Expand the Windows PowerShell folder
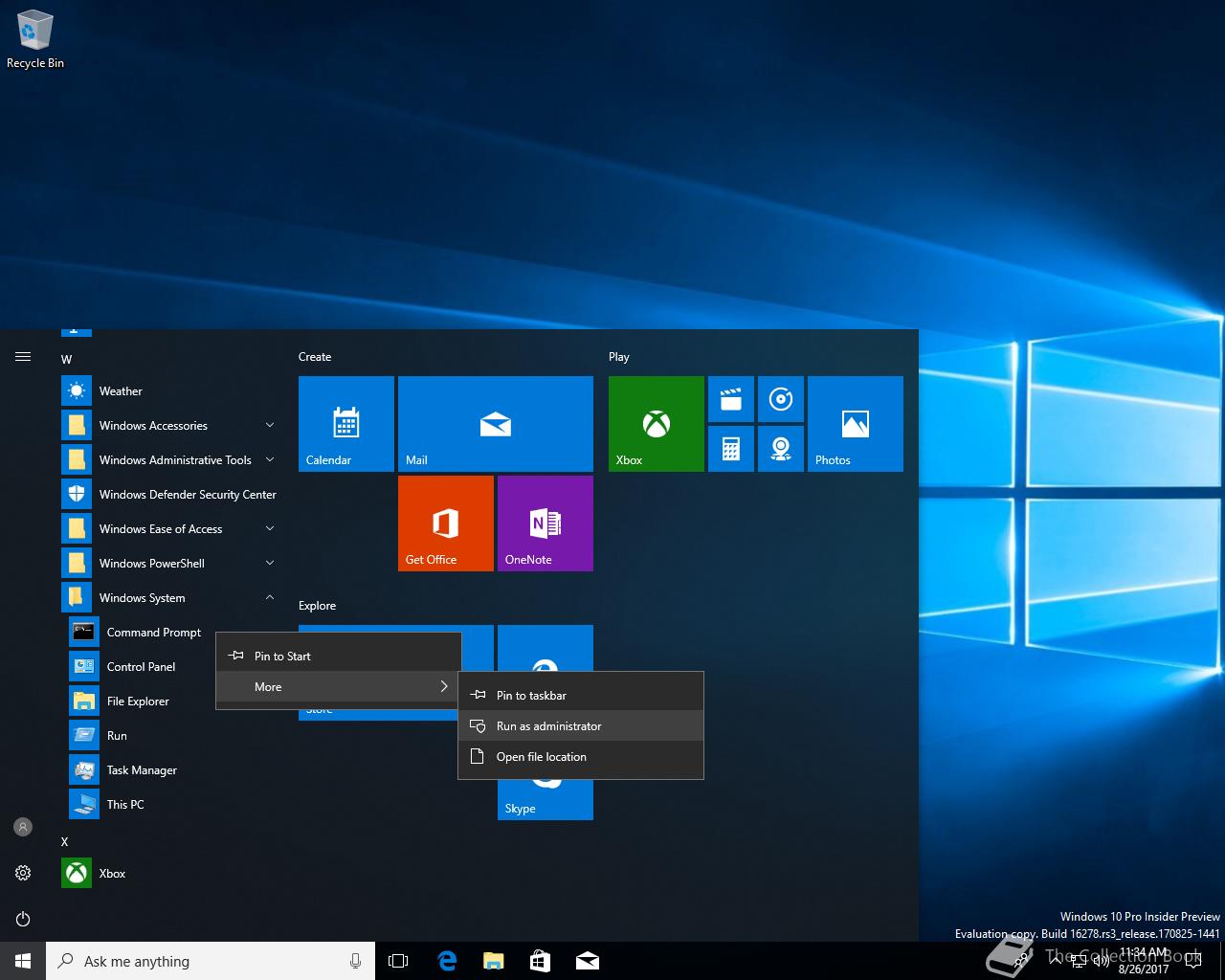 point(170,564)
